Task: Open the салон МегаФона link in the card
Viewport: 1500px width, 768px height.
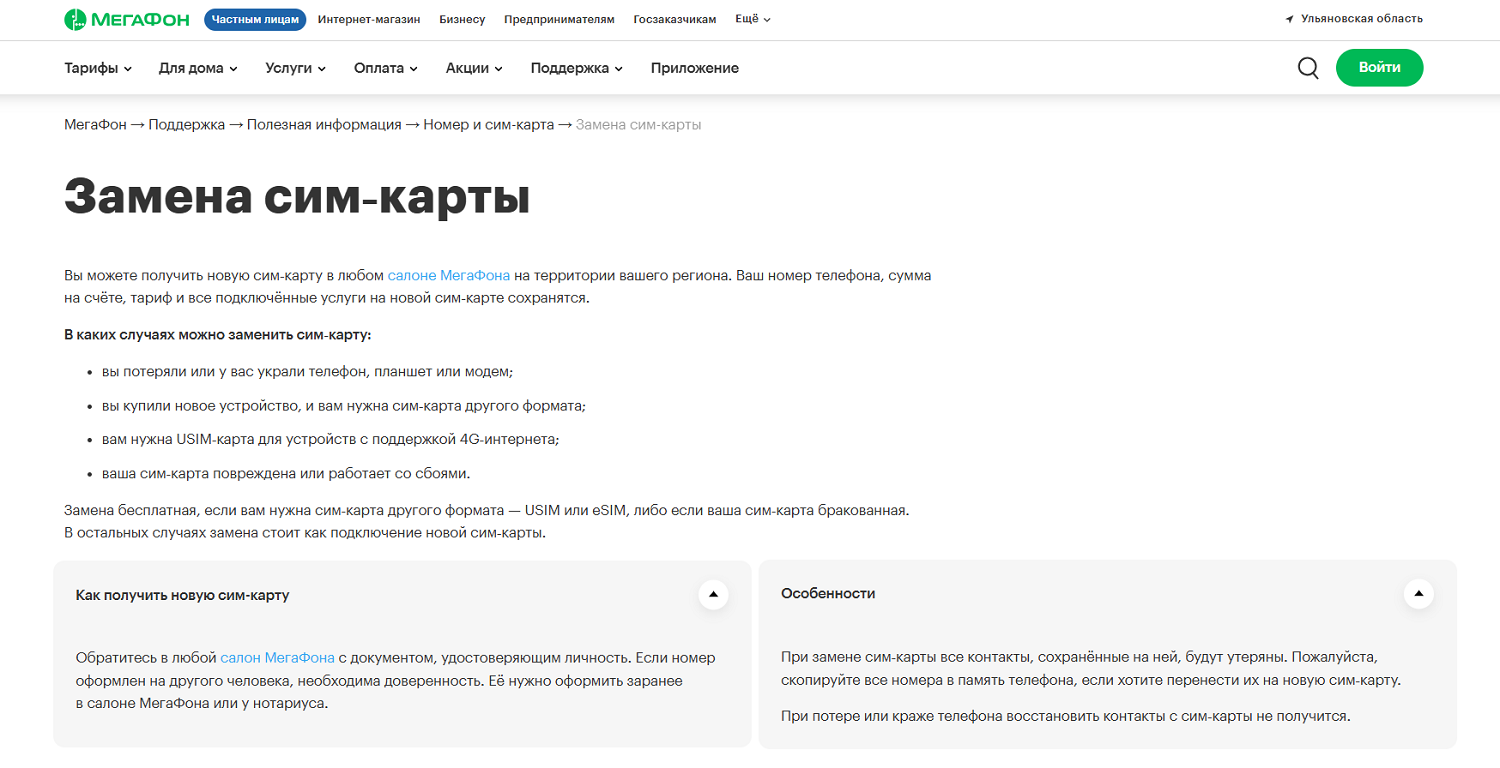Action: pos(277,658)
